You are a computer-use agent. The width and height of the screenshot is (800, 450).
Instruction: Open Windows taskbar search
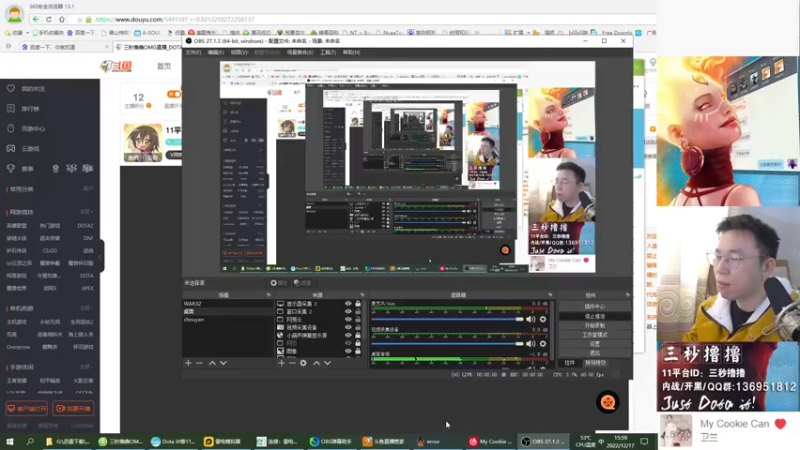[x=30, y=441]
